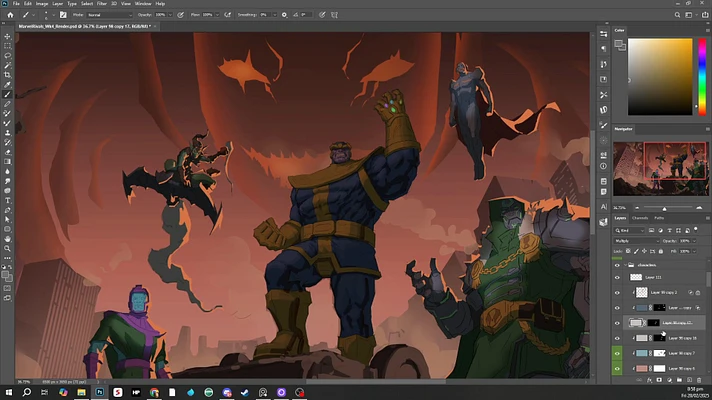Click the Navigator preview thumbnail
The image size is (712, 400).
point(661,168)
